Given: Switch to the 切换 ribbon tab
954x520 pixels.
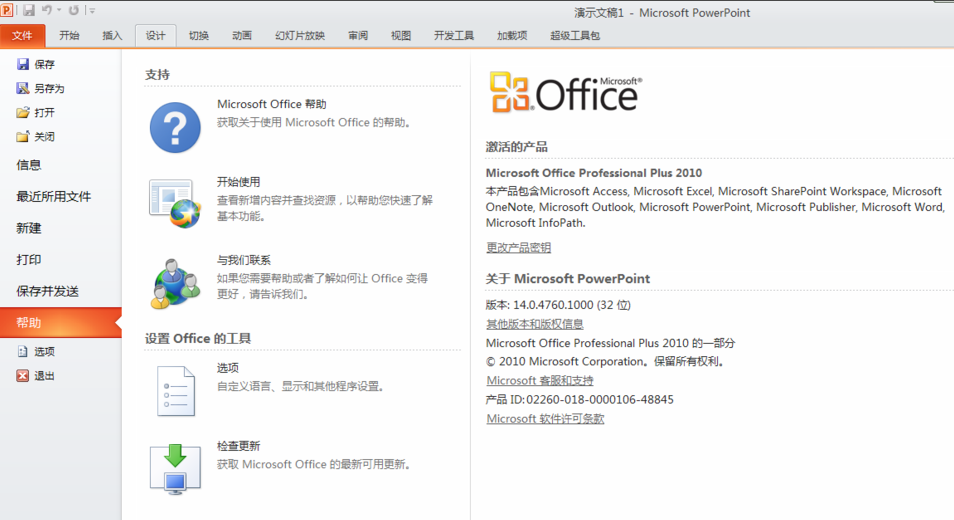Looking at the screenshot, I should pyautogui.click(x=199, y=35).
